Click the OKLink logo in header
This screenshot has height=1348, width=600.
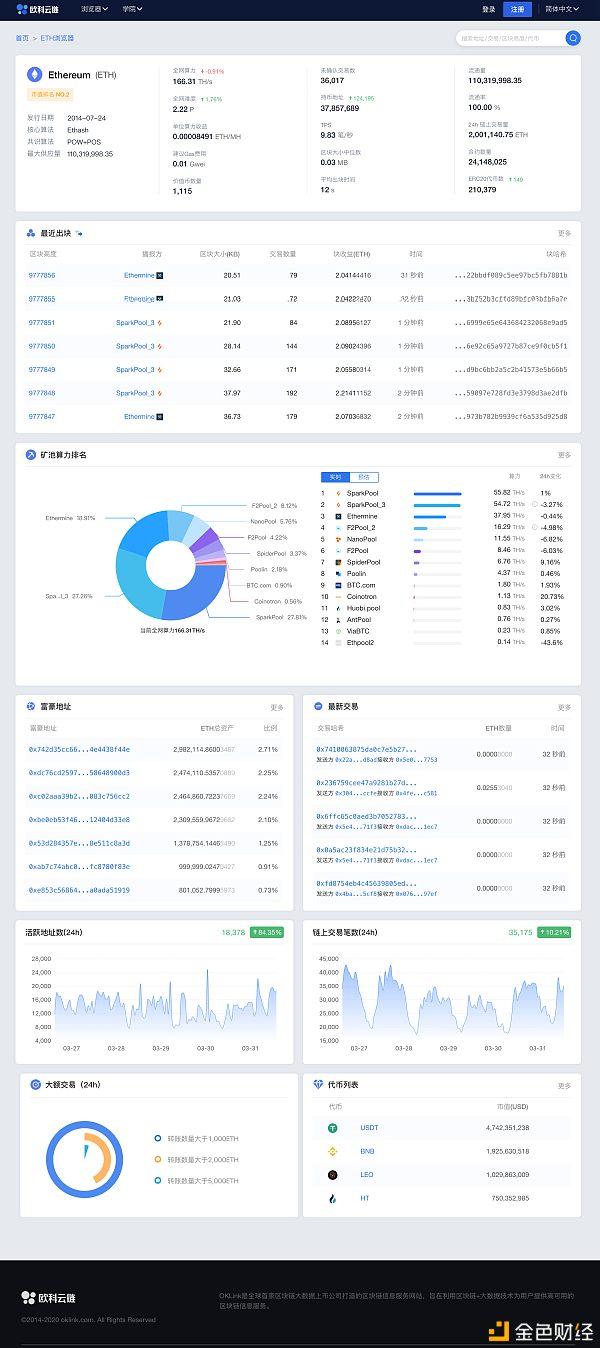37,9
